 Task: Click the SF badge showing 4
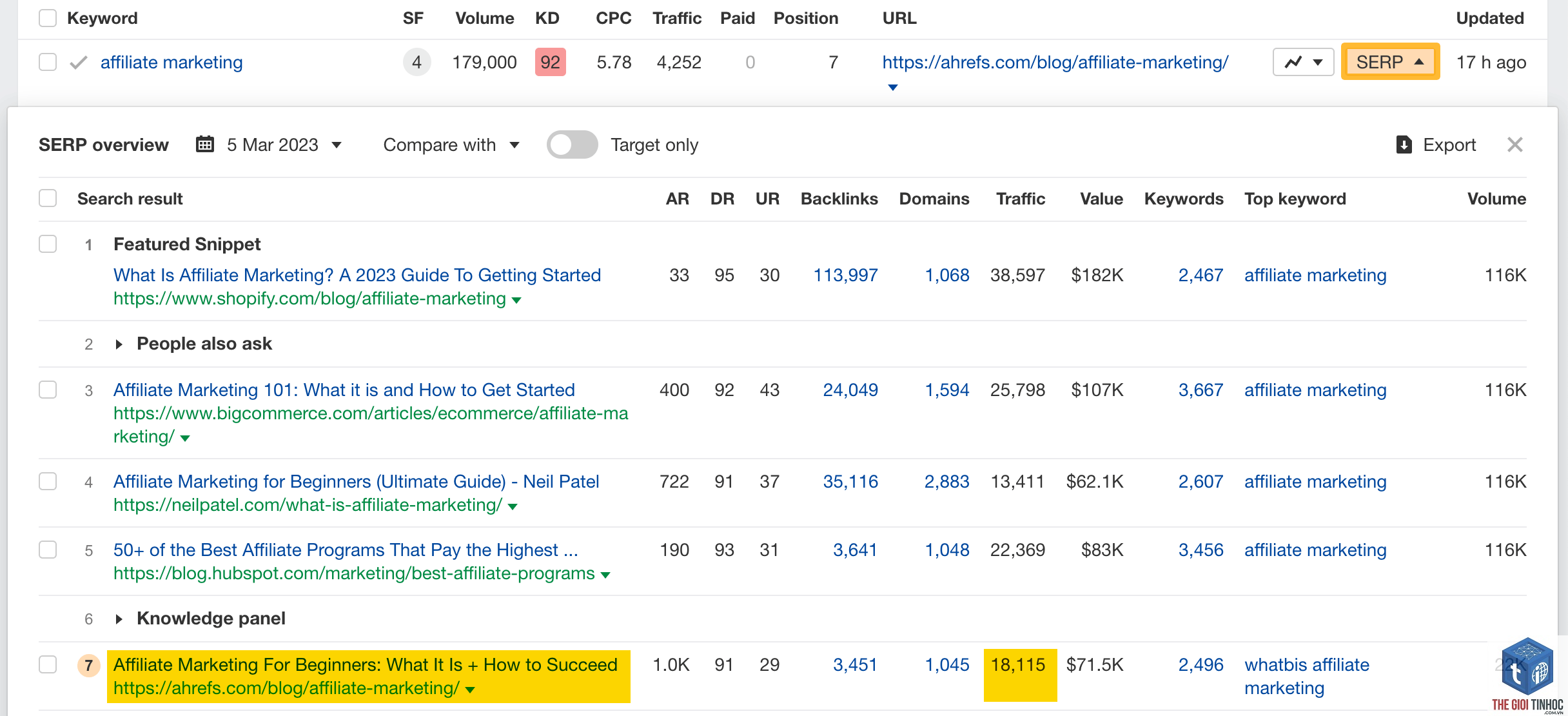(x=416, y=63)
